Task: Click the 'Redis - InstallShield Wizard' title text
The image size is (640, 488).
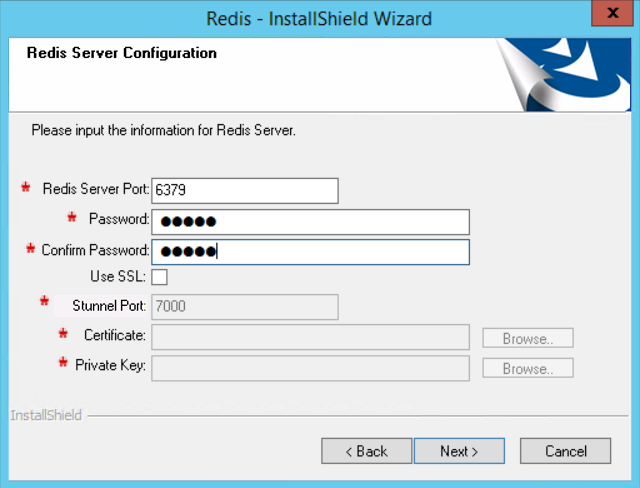Action: pos(319,19)
